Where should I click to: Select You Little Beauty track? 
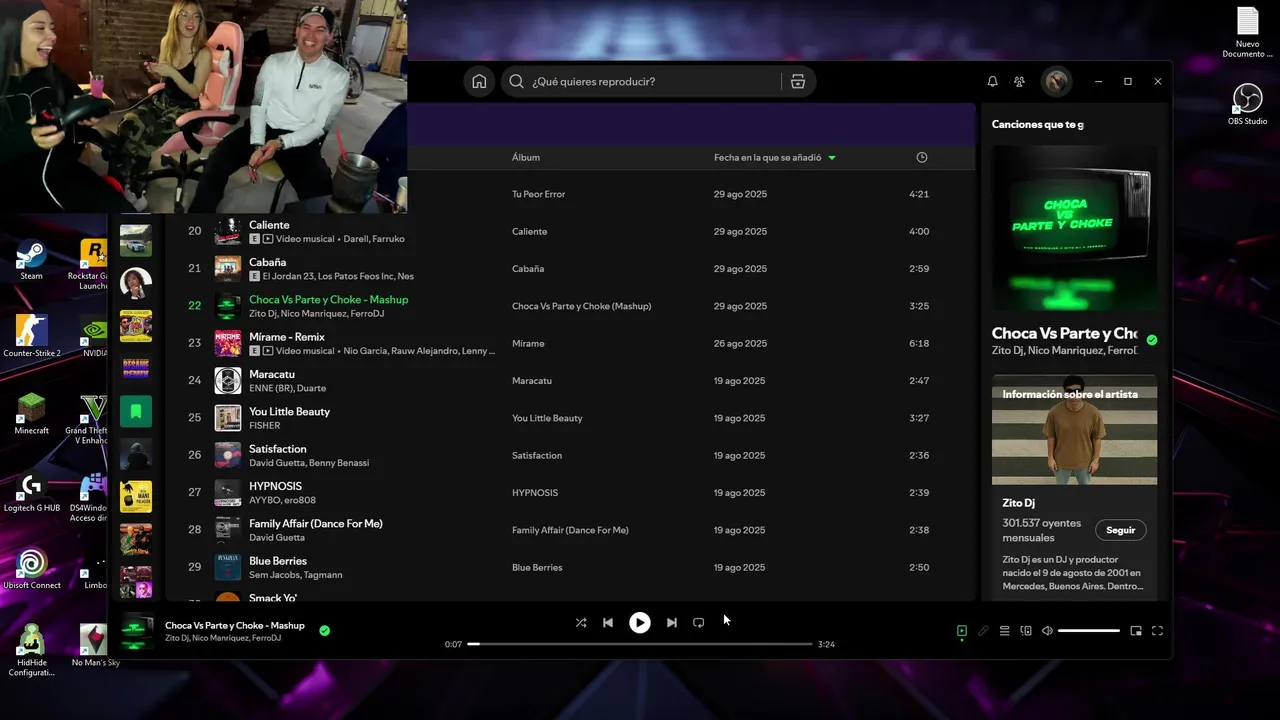pos(289,411)
